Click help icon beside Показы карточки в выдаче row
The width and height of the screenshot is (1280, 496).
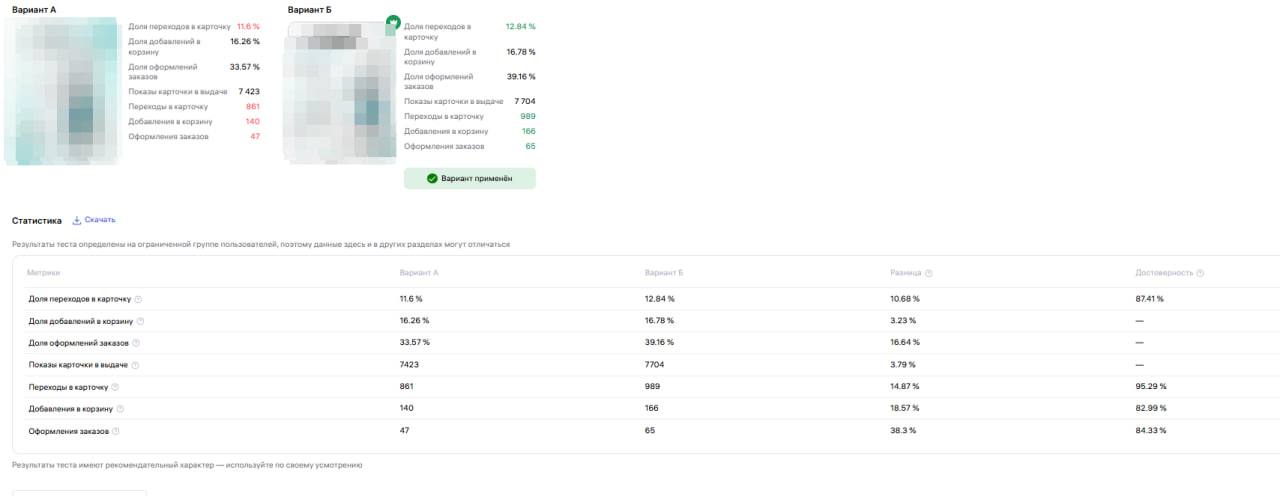point(135,365)
